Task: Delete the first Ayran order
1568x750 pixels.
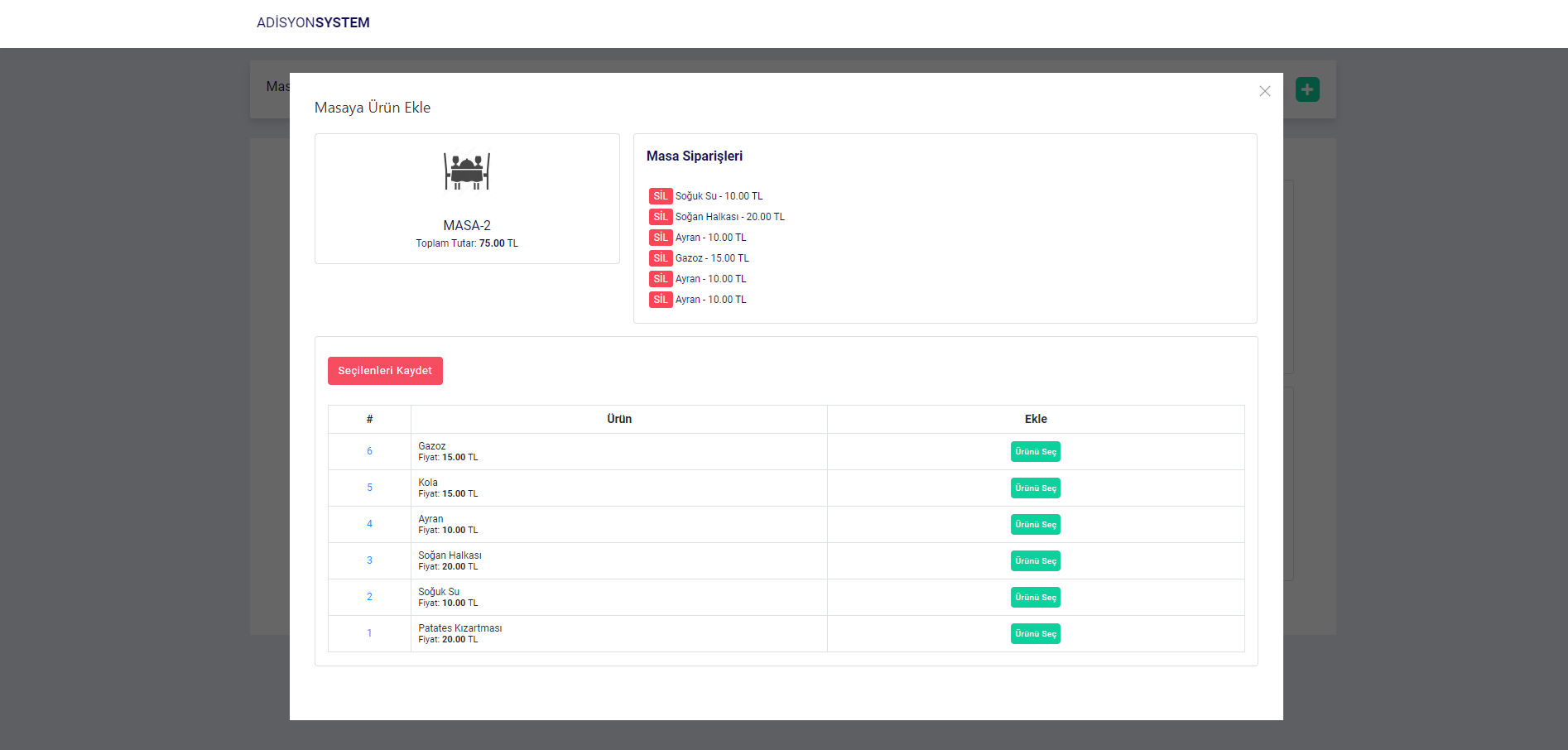Action: (x=660, y=238)
